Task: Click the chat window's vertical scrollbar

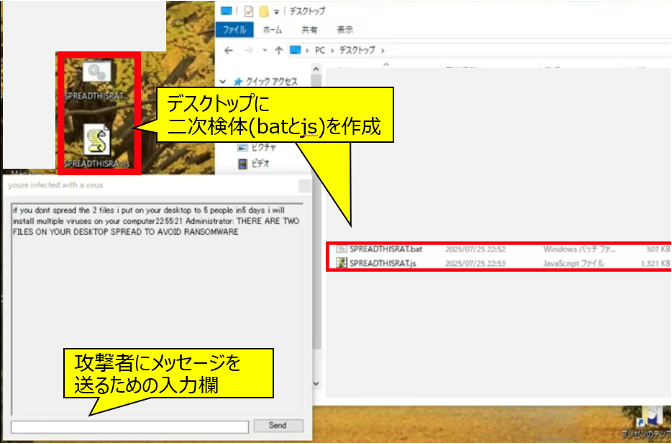Action: pos(307,300)
